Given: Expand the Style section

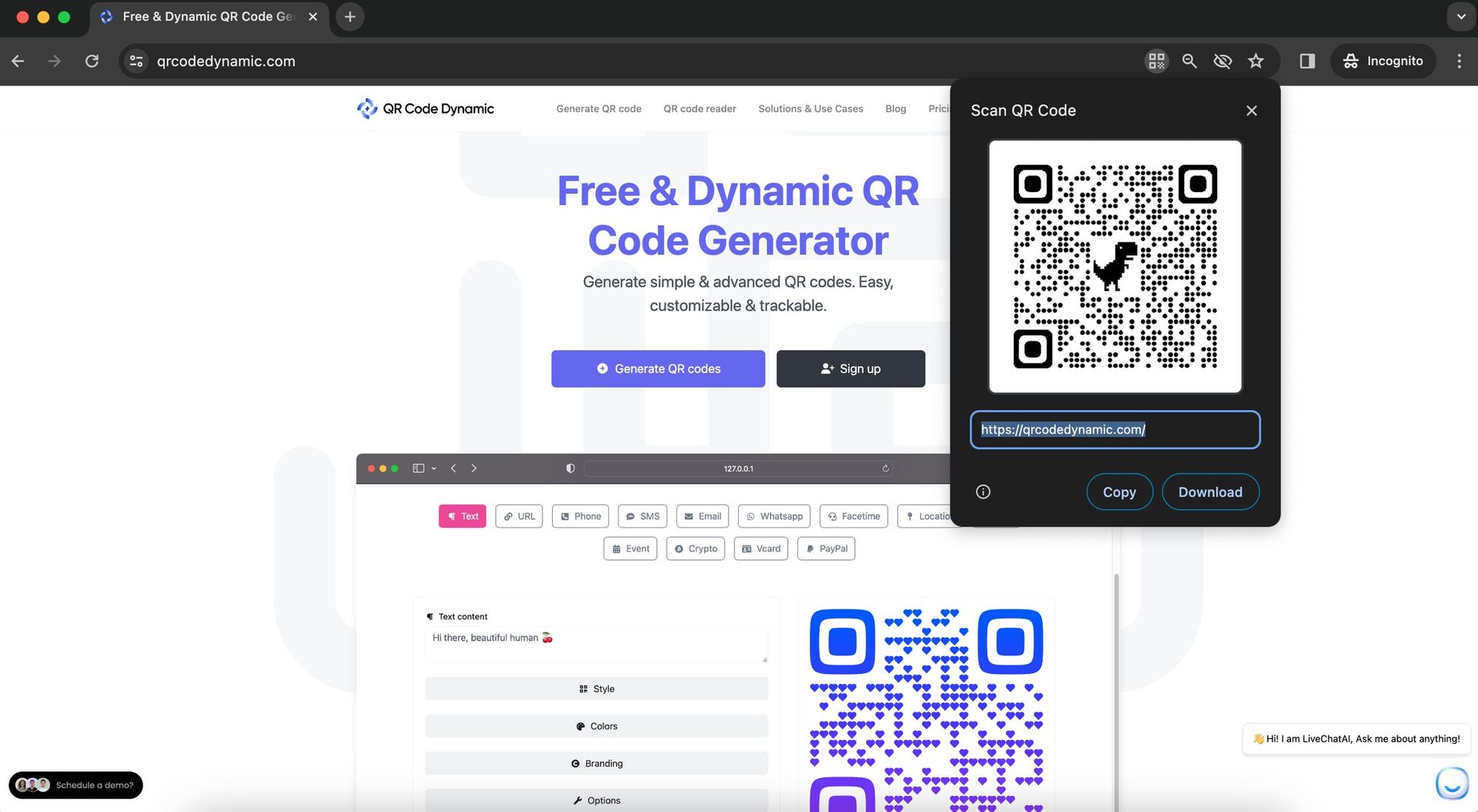Looking at the screenshot, I should [596, 688].
